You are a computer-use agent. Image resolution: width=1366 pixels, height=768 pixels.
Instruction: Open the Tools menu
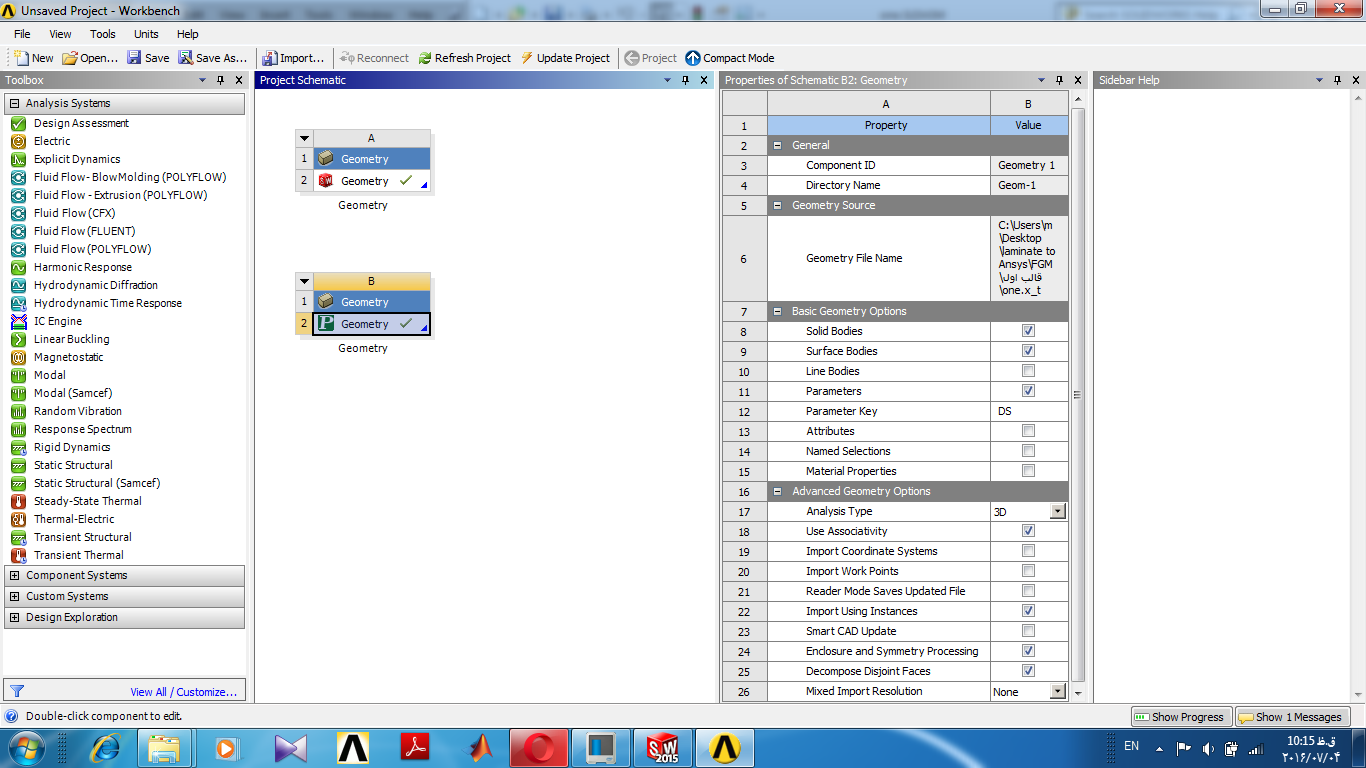point(102,34)
